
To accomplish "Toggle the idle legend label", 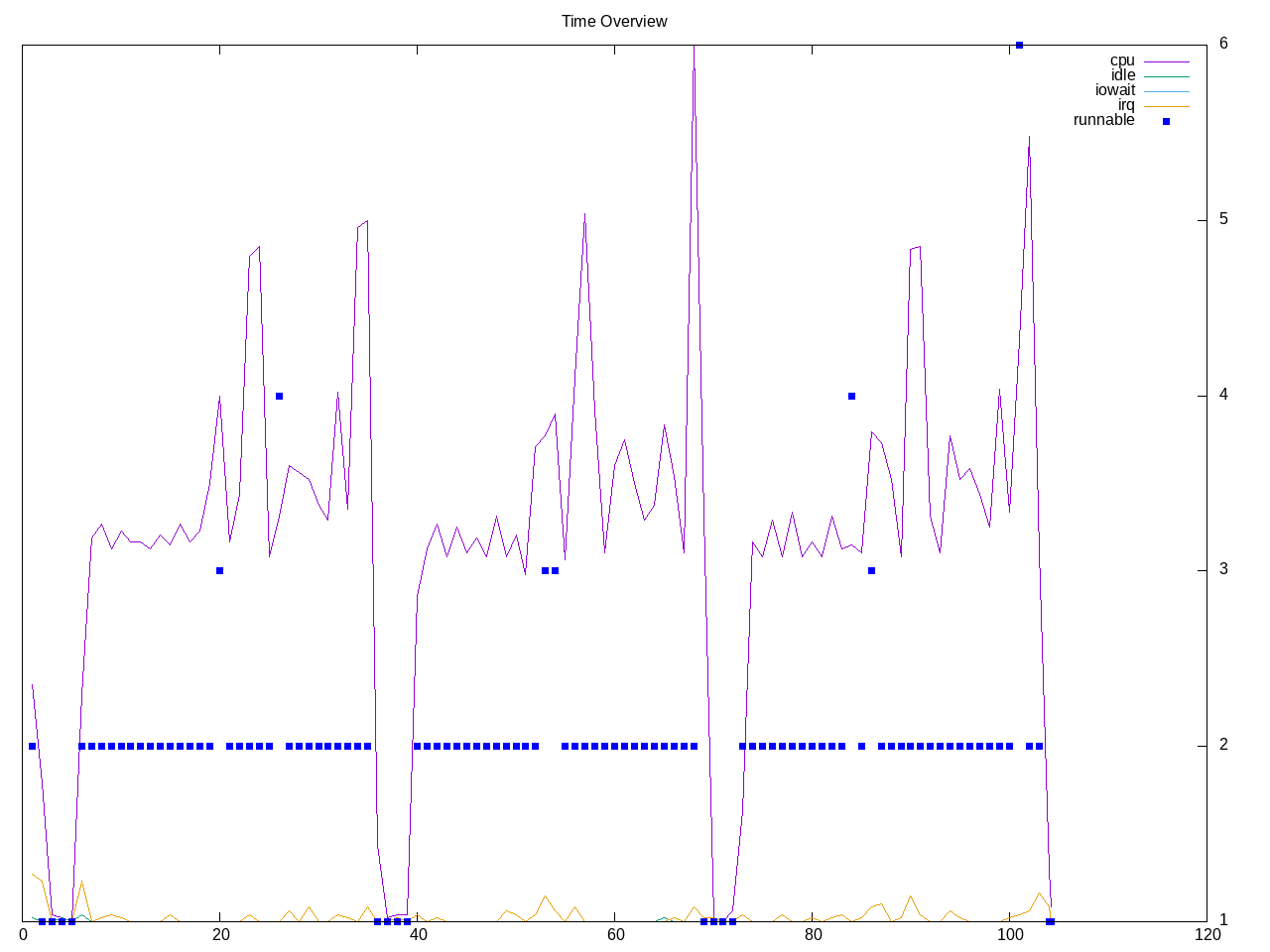I will [1122, 75].
